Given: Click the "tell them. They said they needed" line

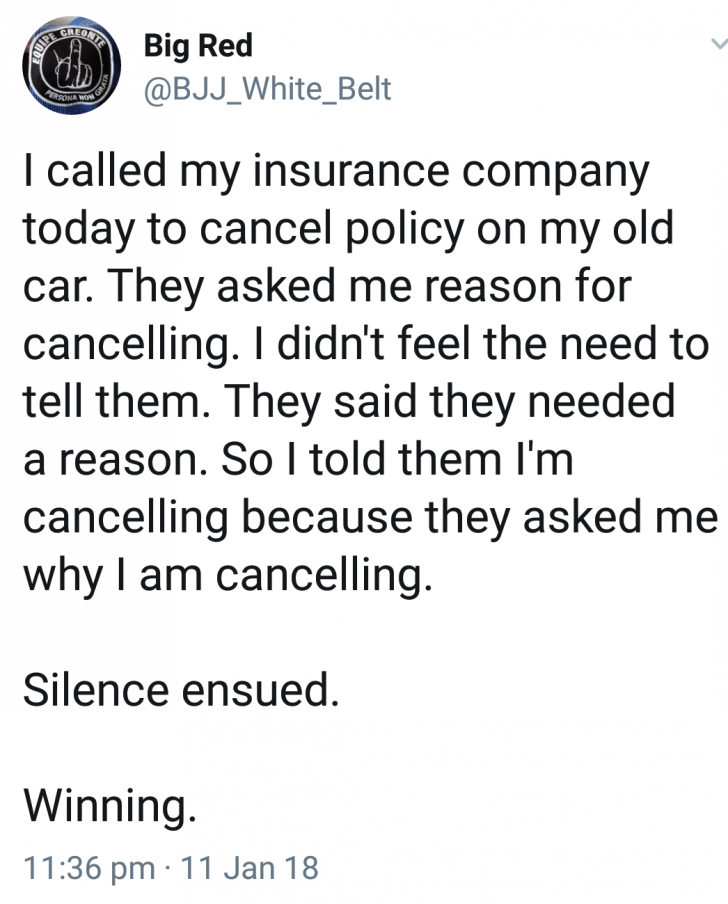Looking at the screenshot, I should [349, 403].
